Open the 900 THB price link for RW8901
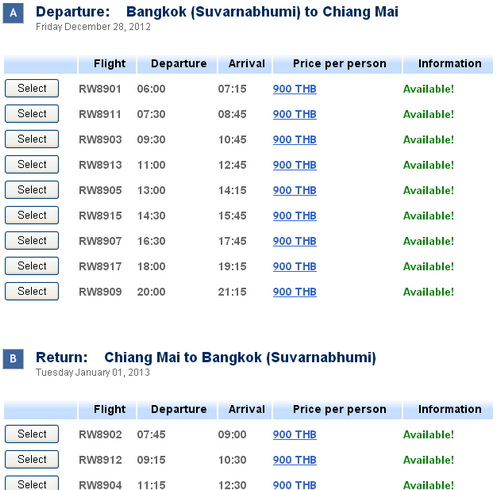The image size is (500, 490). (295, 89)
